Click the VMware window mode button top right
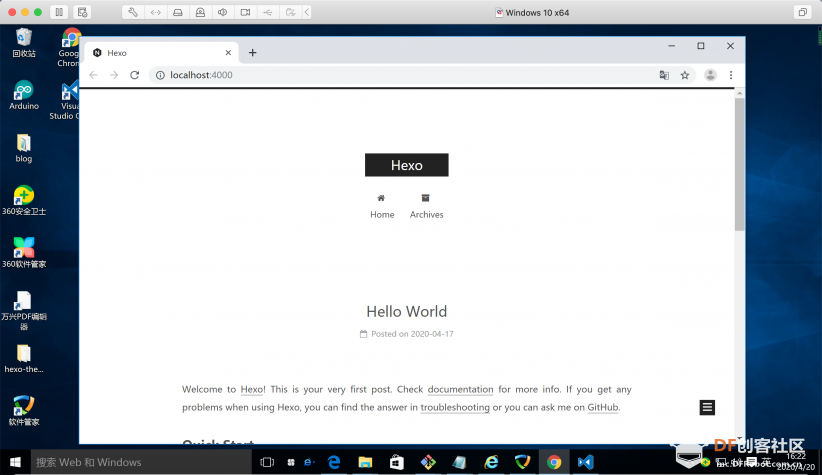This screenshot has height=475, width=822. [x=803, y=12]
